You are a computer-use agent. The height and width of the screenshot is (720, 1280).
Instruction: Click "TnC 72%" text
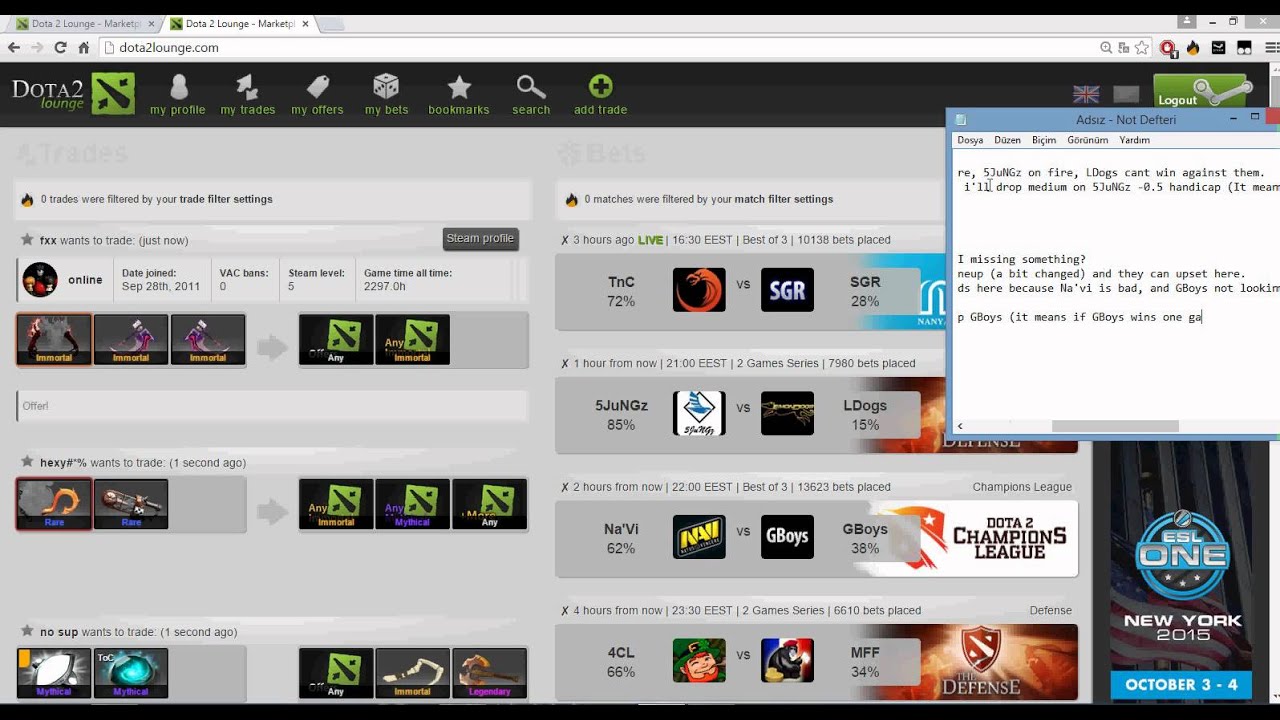click(x=621, y=291)
